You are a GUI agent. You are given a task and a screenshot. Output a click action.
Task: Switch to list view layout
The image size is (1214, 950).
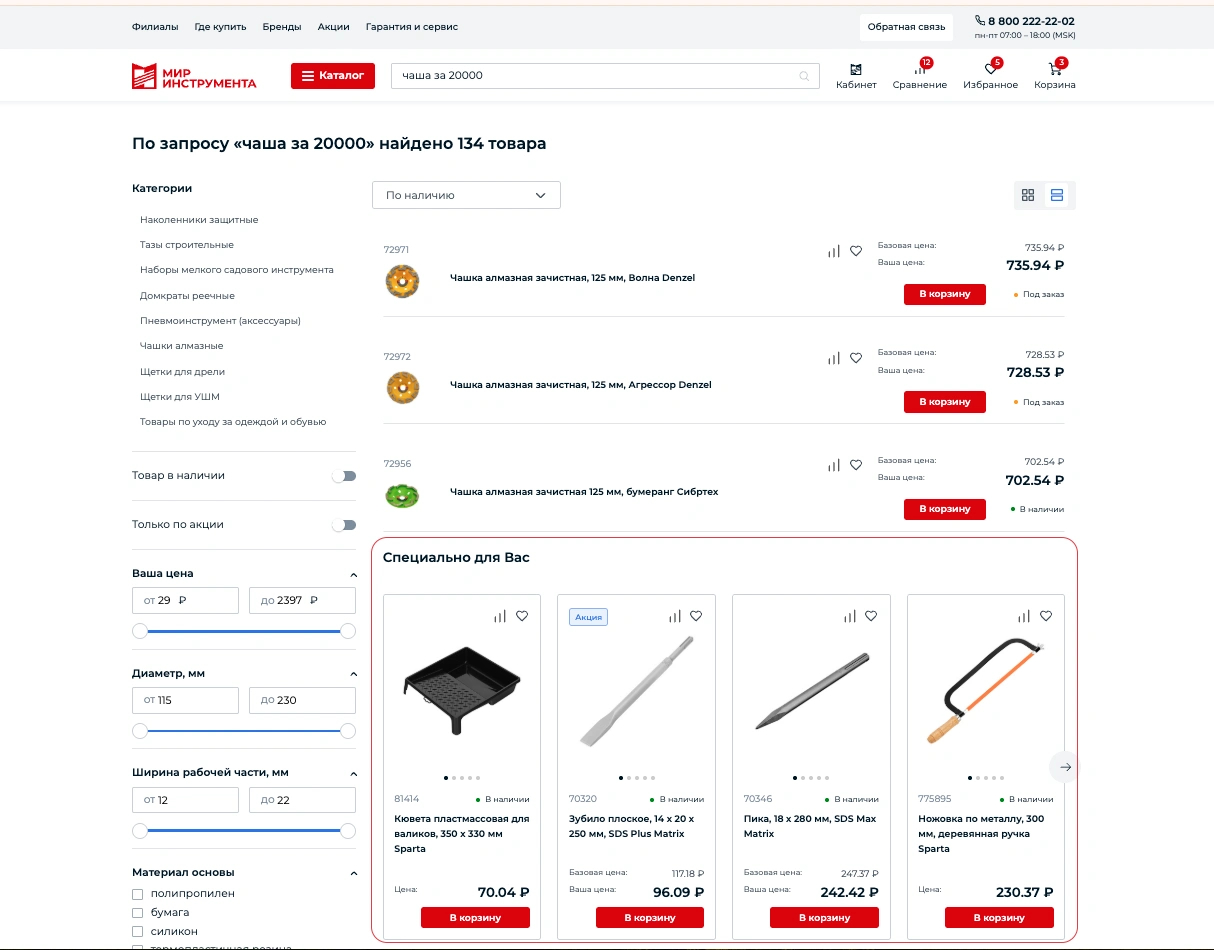pos(1057,195)
